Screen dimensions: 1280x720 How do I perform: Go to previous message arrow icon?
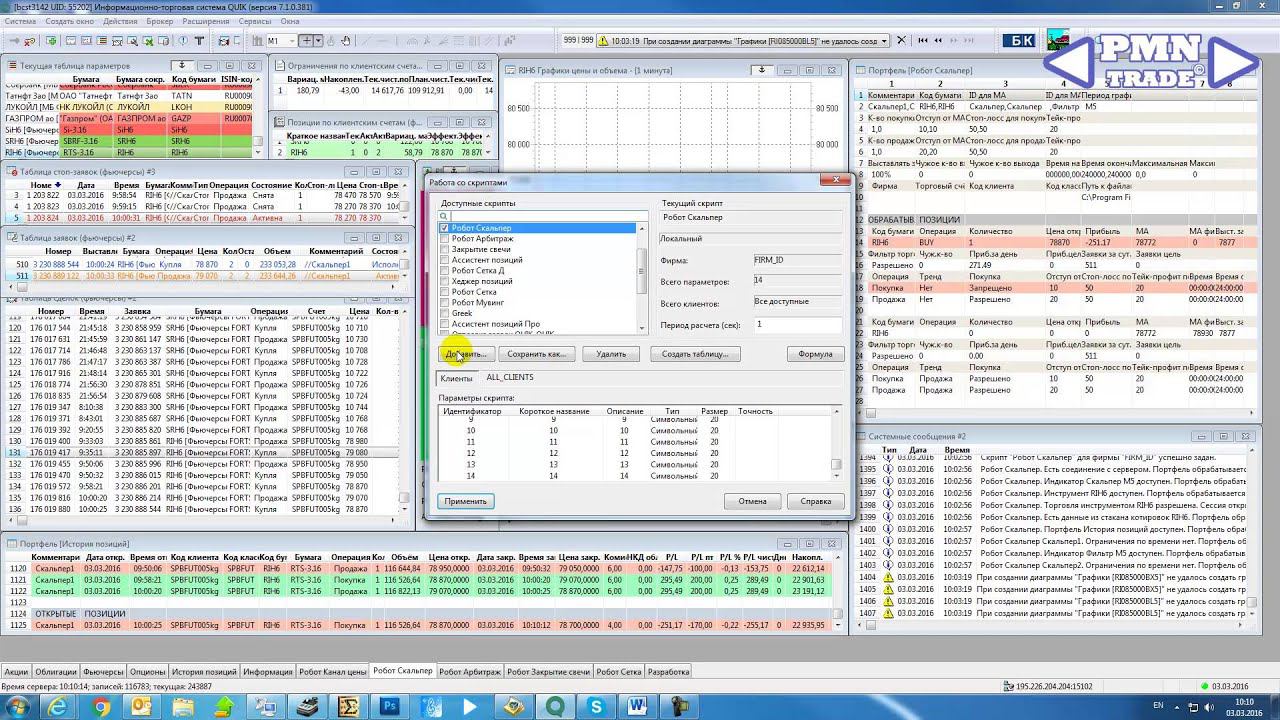pos(937,41)
